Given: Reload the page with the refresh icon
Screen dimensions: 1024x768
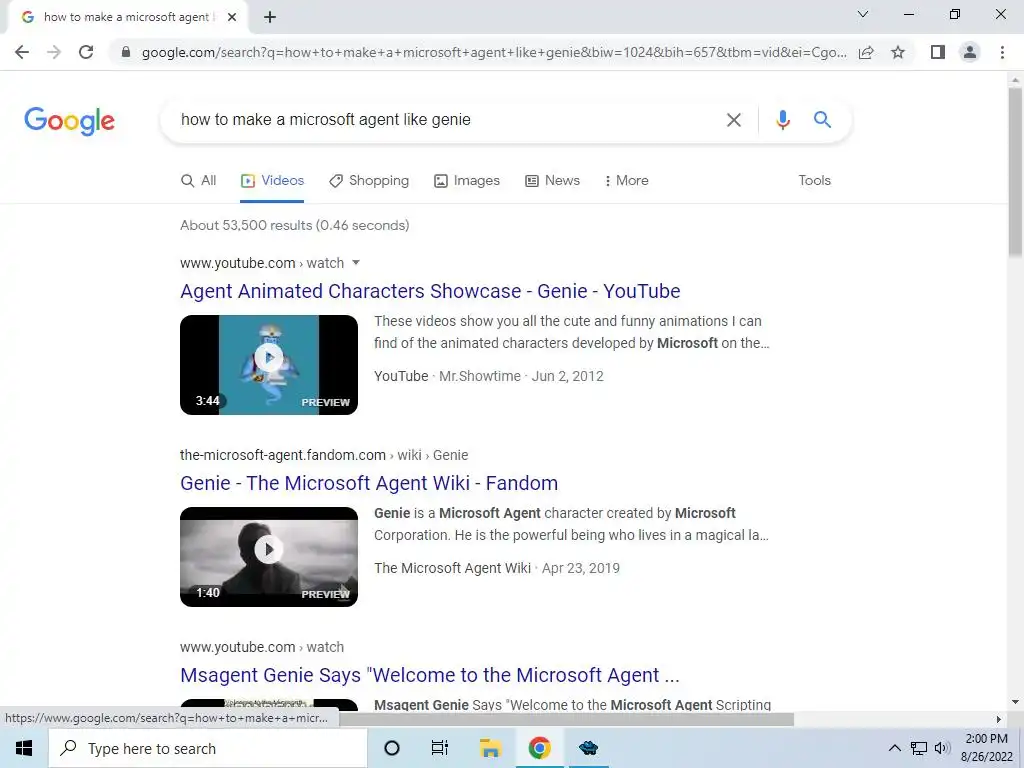Looking at the screenshot, I should point(86,52).
